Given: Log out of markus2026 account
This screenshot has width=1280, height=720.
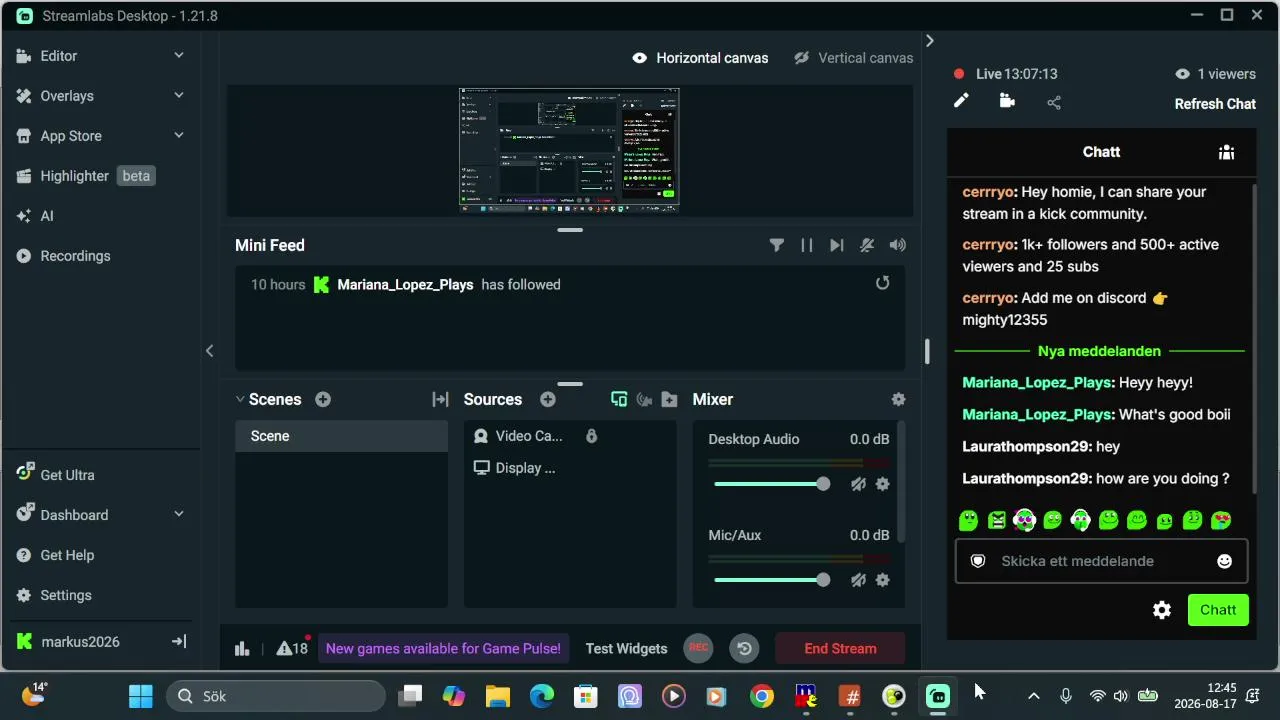Looking at the screenshot, I should tap(179, 641).
